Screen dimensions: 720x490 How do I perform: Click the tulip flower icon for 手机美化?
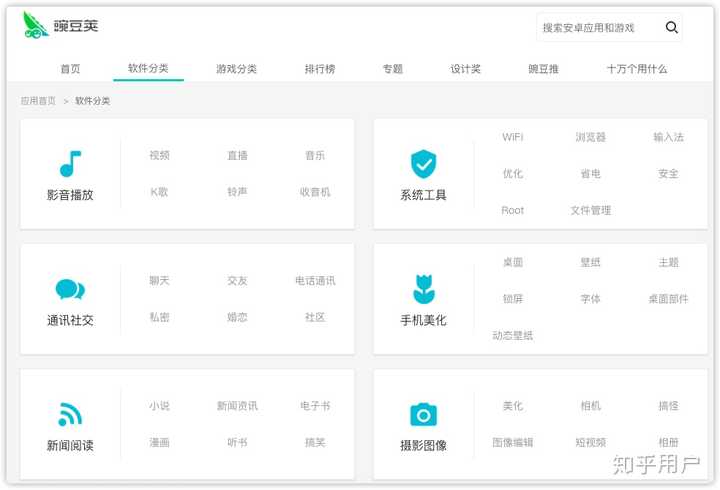423,289
